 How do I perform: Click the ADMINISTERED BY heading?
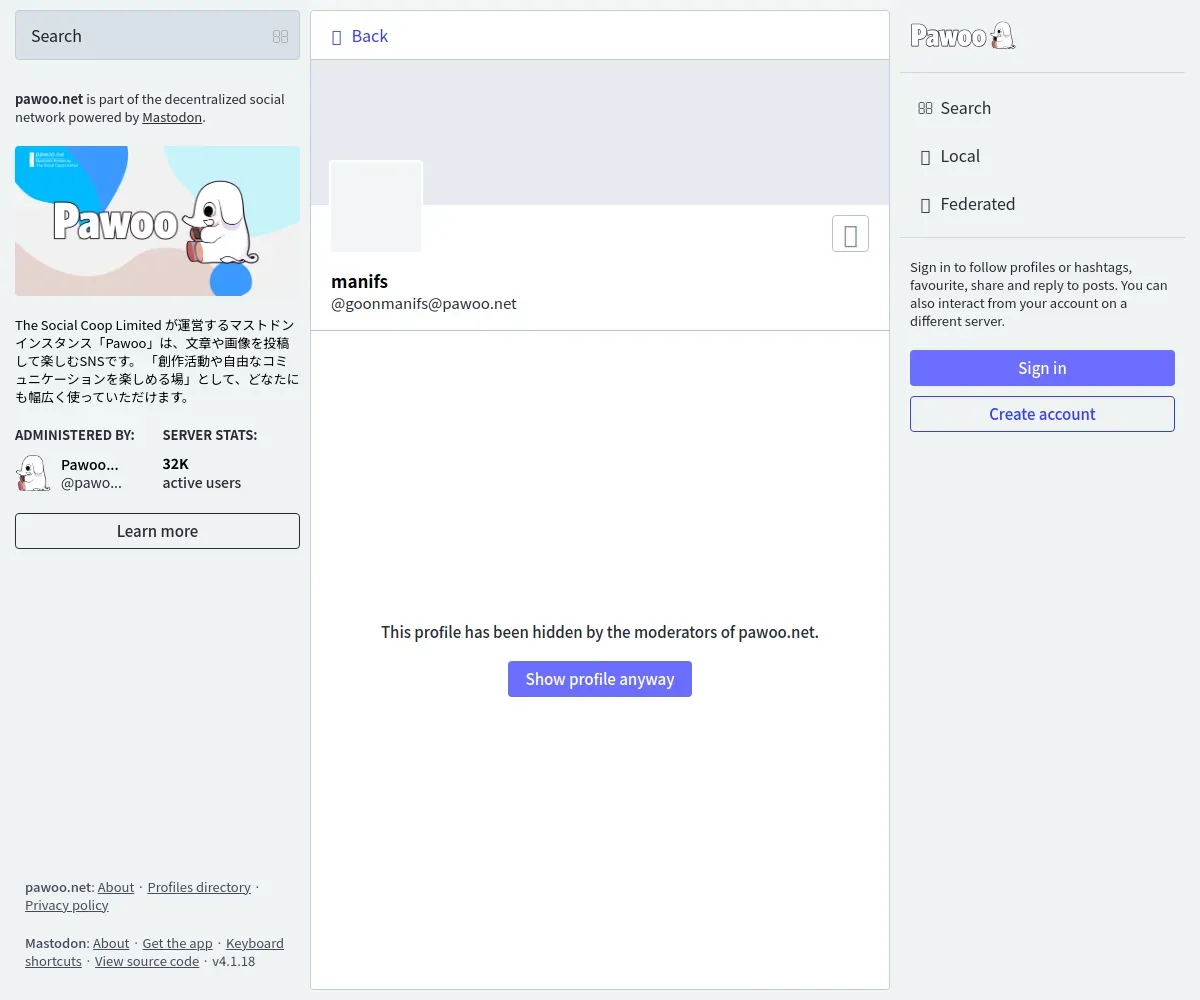pos(75,435)
